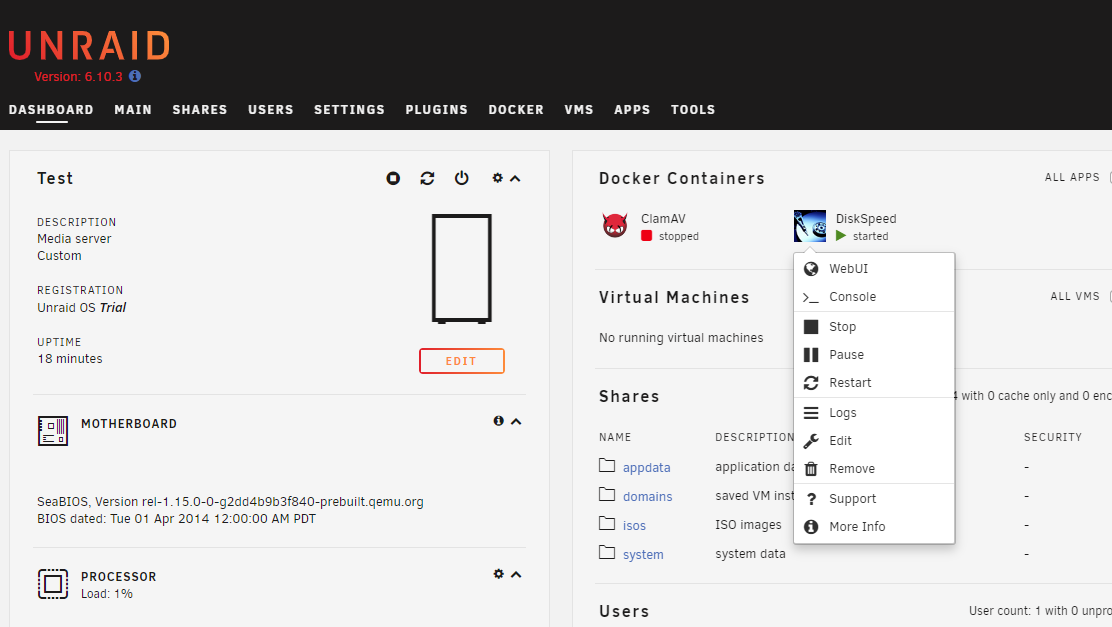1112x627 pixels.
Task: Open the Processor settings gear
Action: [499, 574]
